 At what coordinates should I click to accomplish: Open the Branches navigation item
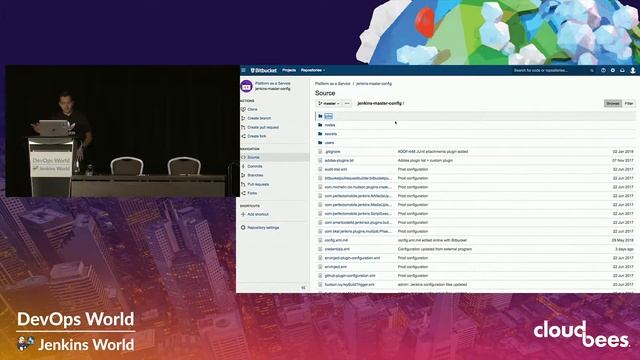[255, 175]
